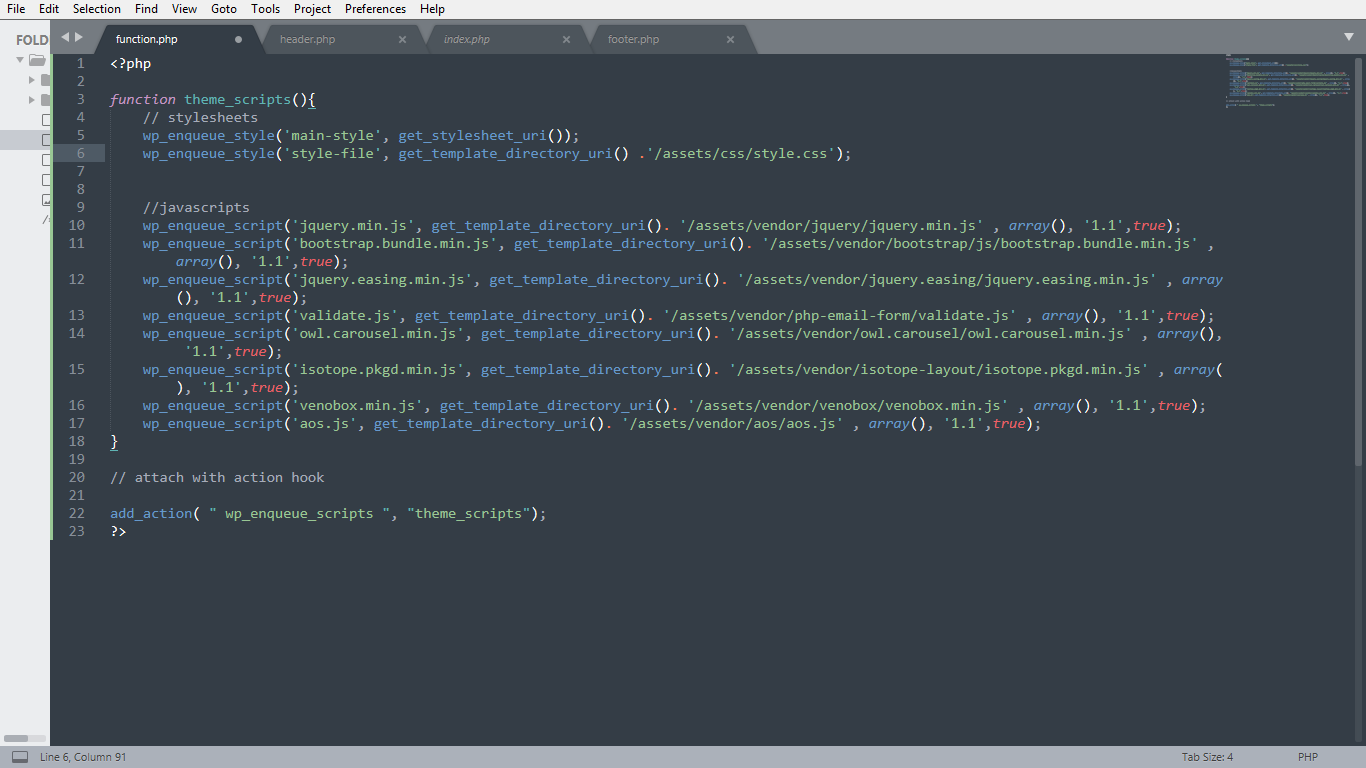Go to previous tab with left arrow
The image size is (1366, 768).
click(x=65, y=37)
